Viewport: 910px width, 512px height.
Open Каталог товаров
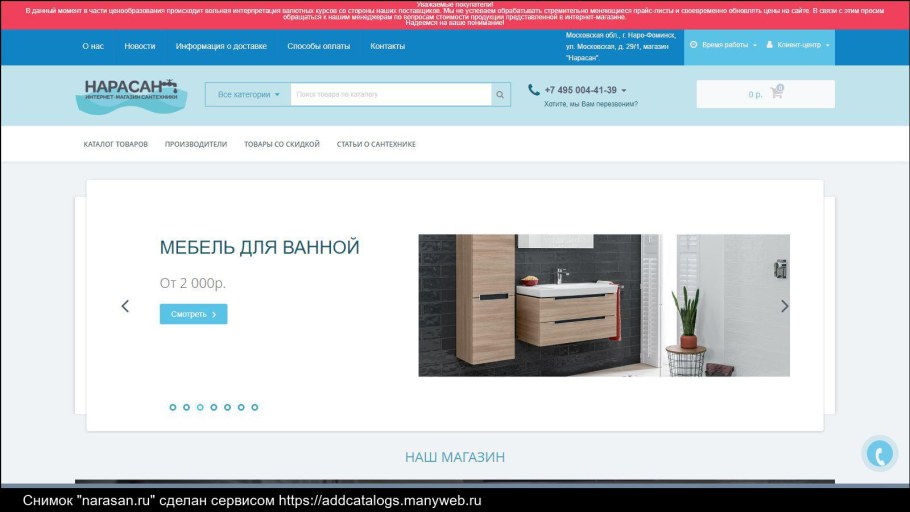[x=115, y=144]
